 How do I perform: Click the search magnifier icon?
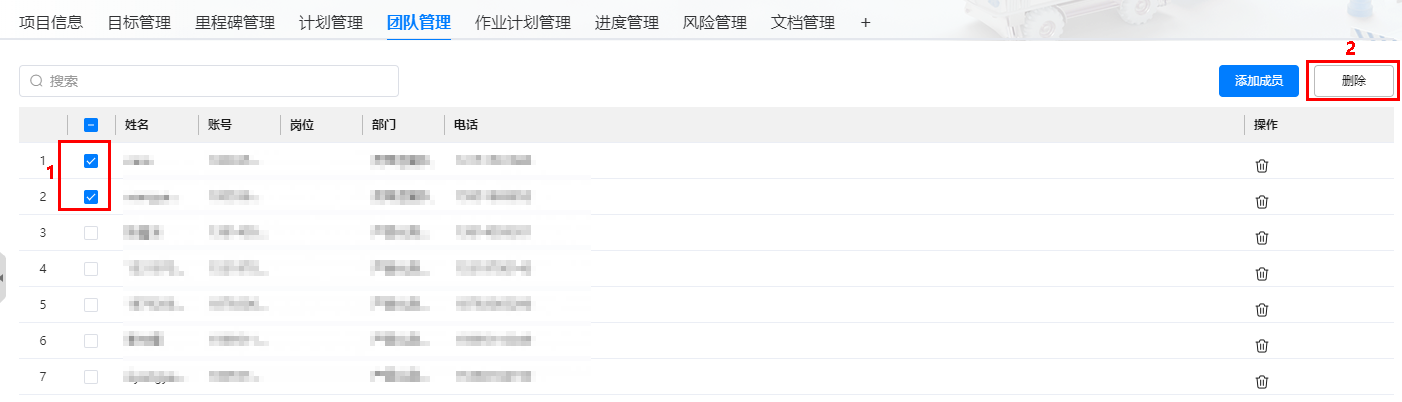36,81
